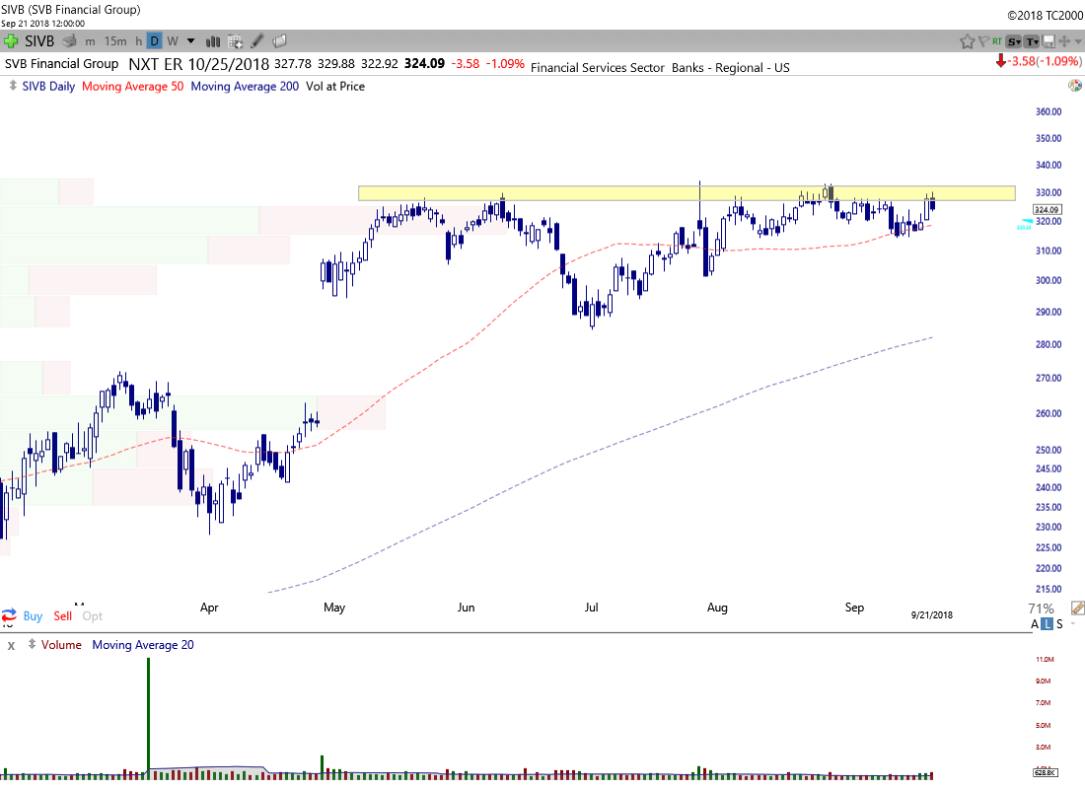Click the save chart floppy icon
Viewport: 1085px width, 789px height.
coord(1048,41)
